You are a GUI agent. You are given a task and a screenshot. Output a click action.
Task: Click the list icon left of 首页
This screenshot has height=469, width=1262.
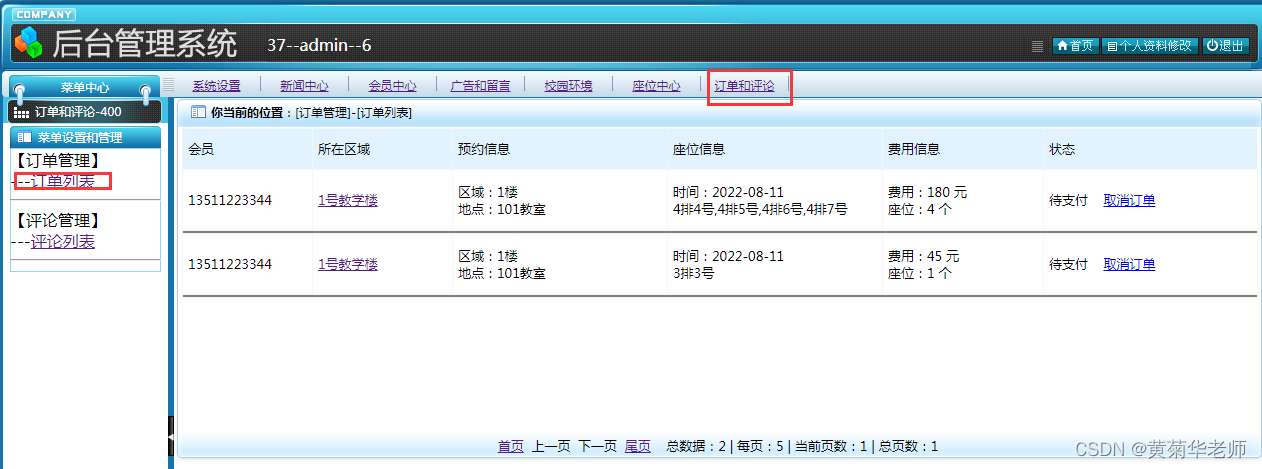pos(1037,46)
